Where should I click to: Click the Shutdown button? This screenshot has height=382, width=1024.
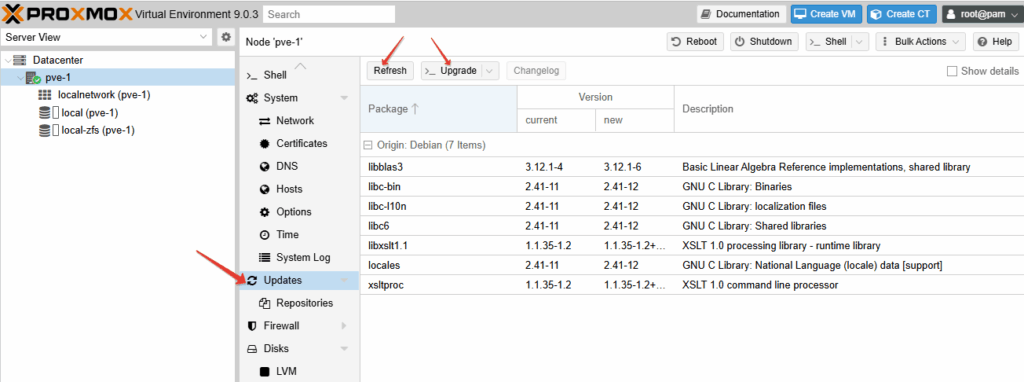point(765,42)
